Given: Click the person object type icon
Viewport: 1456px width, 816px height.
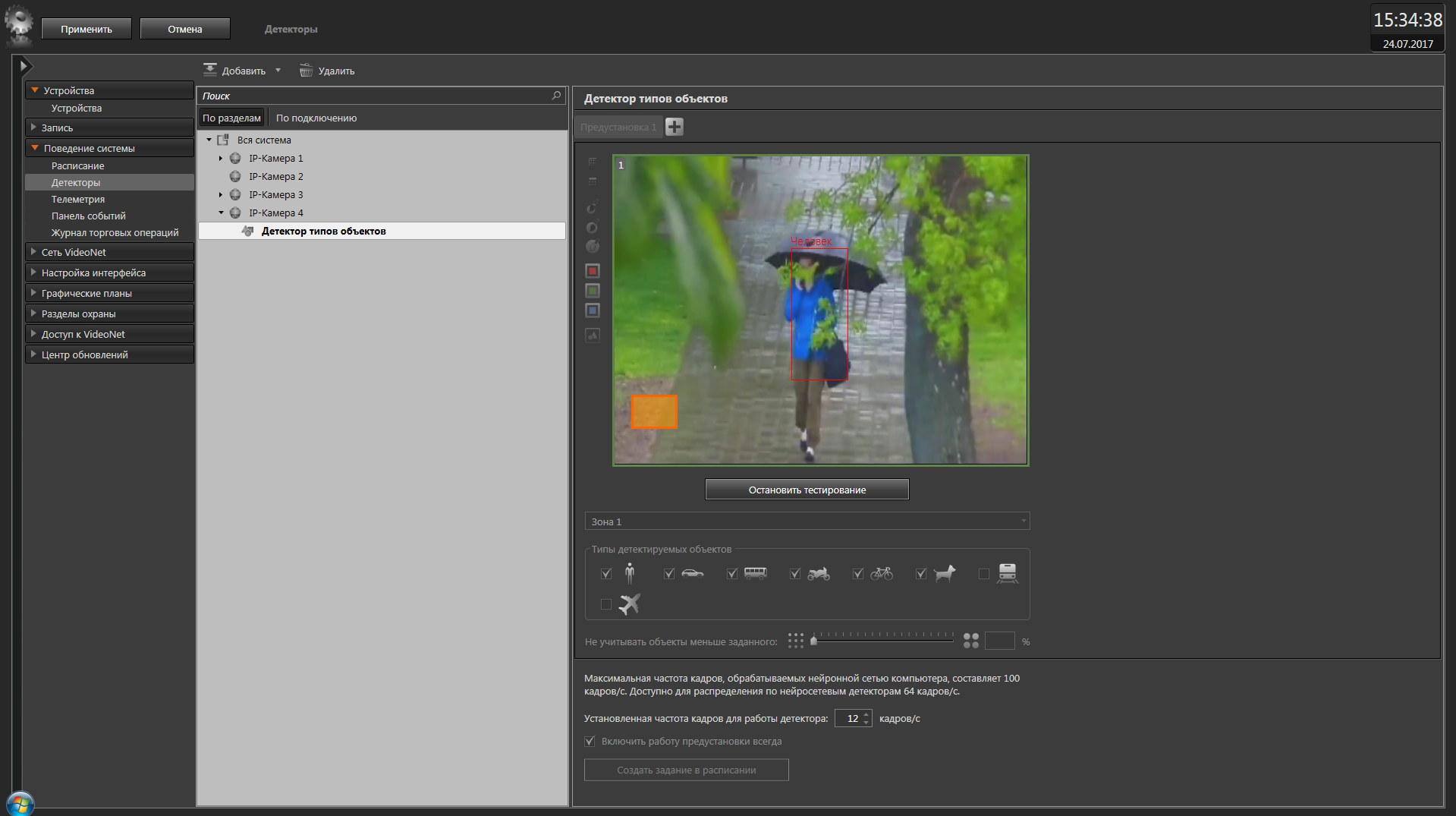Looking at the screenshot, I should coord(629,573).
